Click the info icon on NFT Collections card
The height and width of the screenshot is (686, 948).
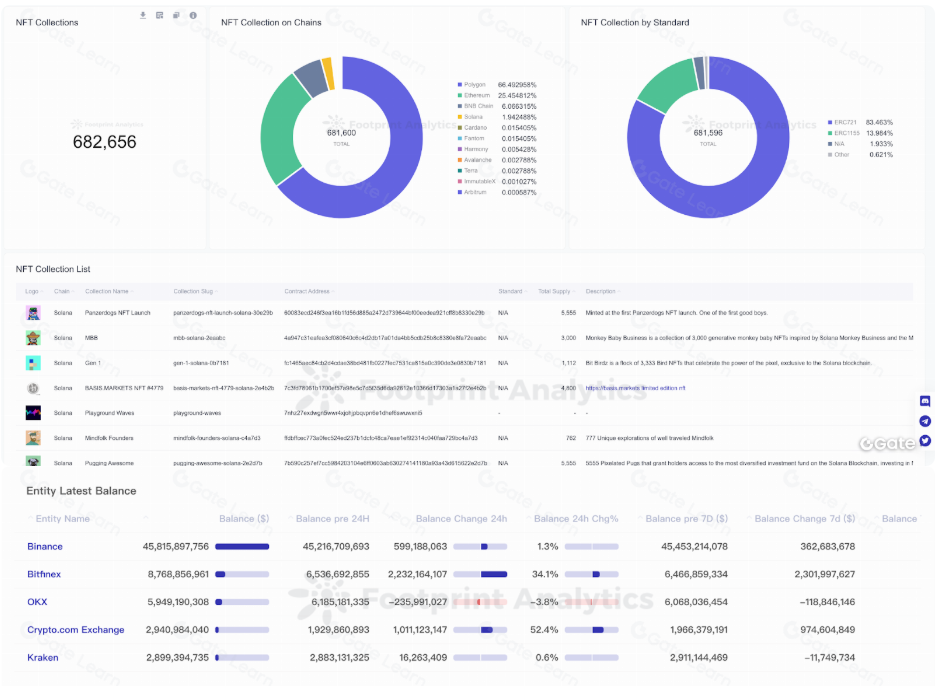193,16
